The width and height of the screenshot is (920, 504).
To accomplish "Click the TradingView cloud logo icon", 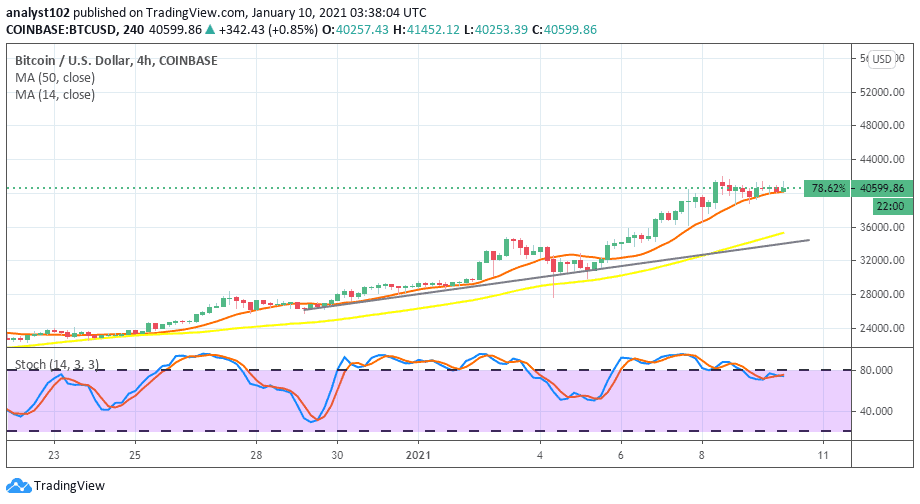I will 18,486.
